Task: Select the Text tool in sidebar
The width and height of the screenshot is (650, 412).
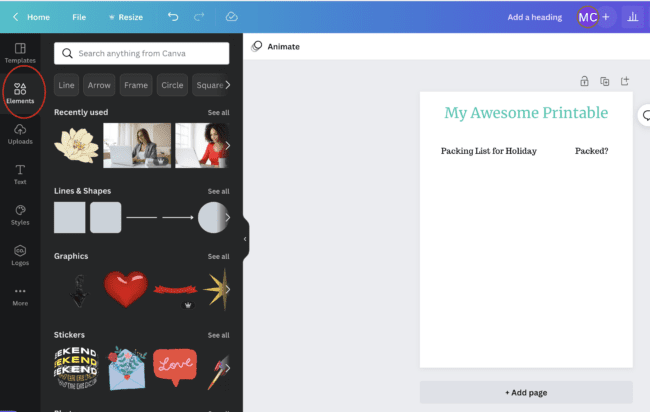Action: click(x=20, y=174)
